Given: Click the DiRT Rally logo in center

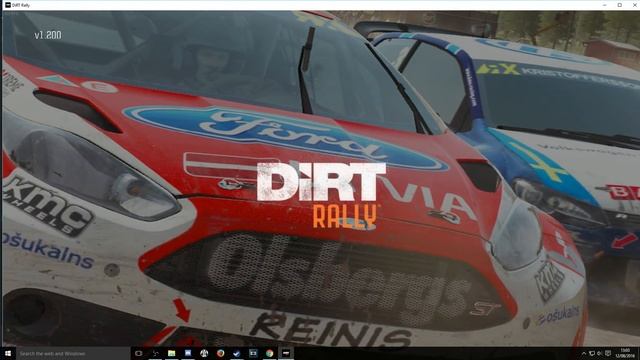Looking at the screenshot, I should coord(321,195).
